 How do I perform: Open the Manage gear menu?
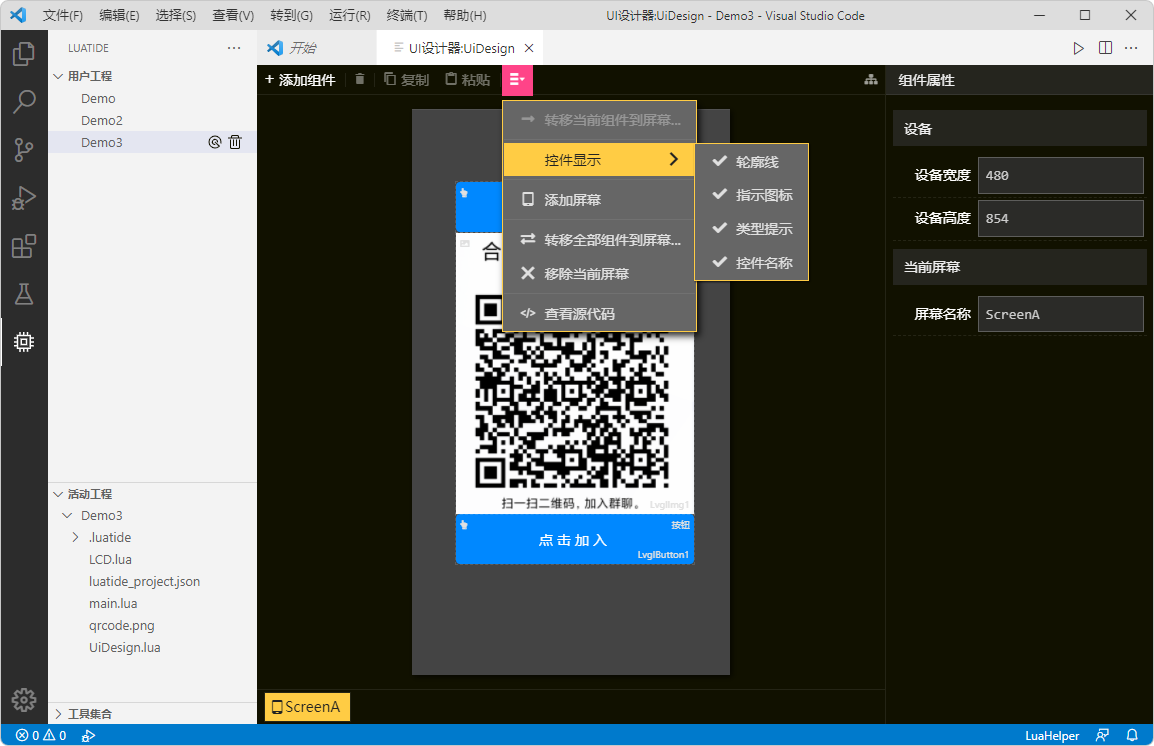(x=24, y=700)
